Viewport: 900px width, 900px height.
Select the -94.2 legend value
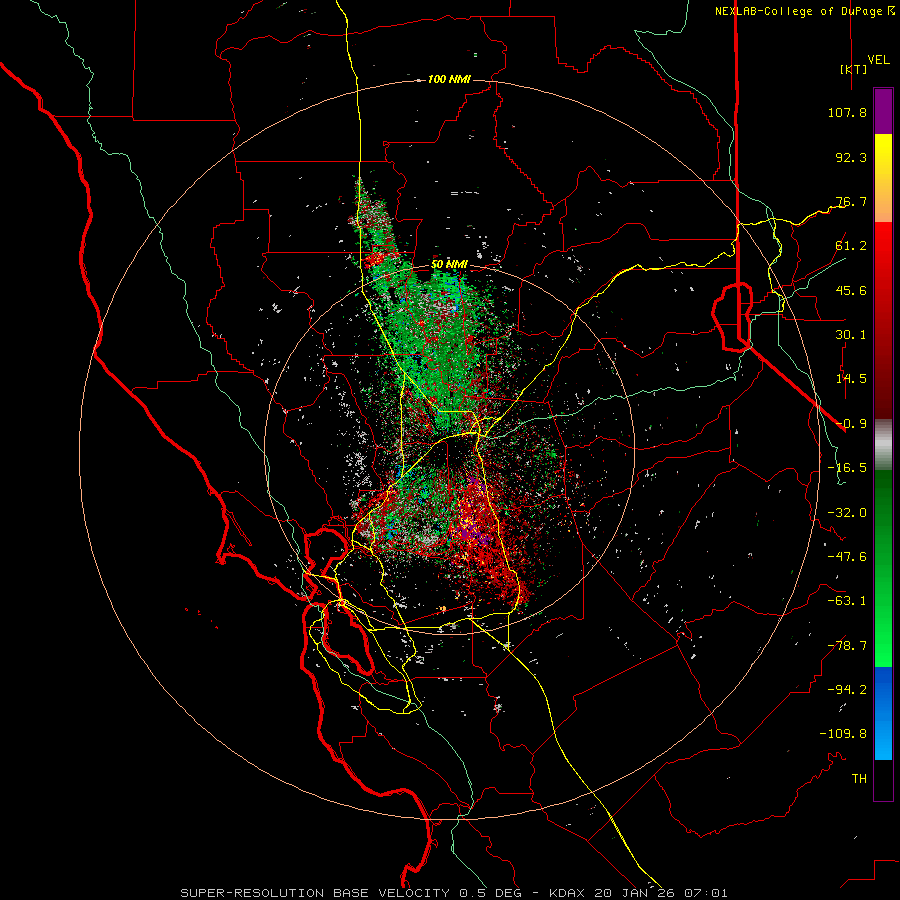point(847,690)
